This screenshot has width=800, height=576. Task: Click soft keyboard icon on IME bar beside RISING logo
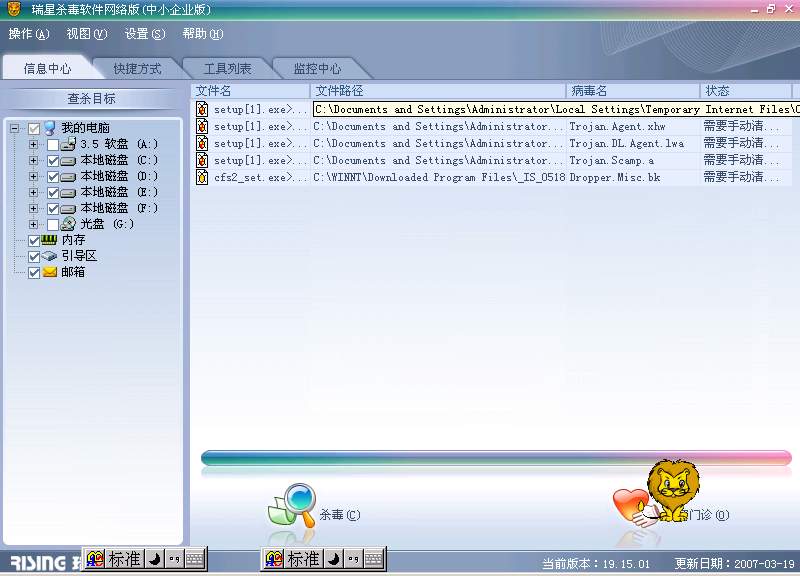pos(195,560)
